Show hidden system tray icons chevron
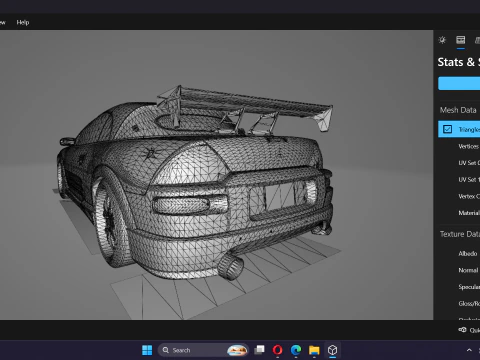Screen dimensions: 480x360 [469, 350]
